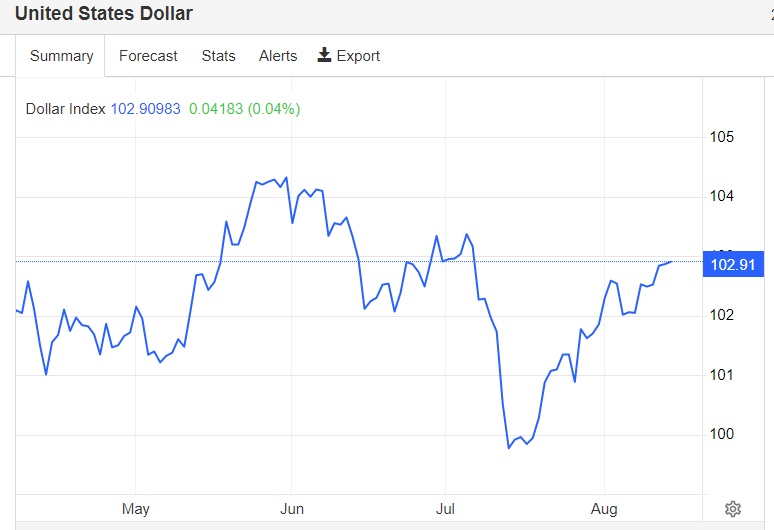
Task: Click the 104 price axis label
Action: click(x=721, y=196)
